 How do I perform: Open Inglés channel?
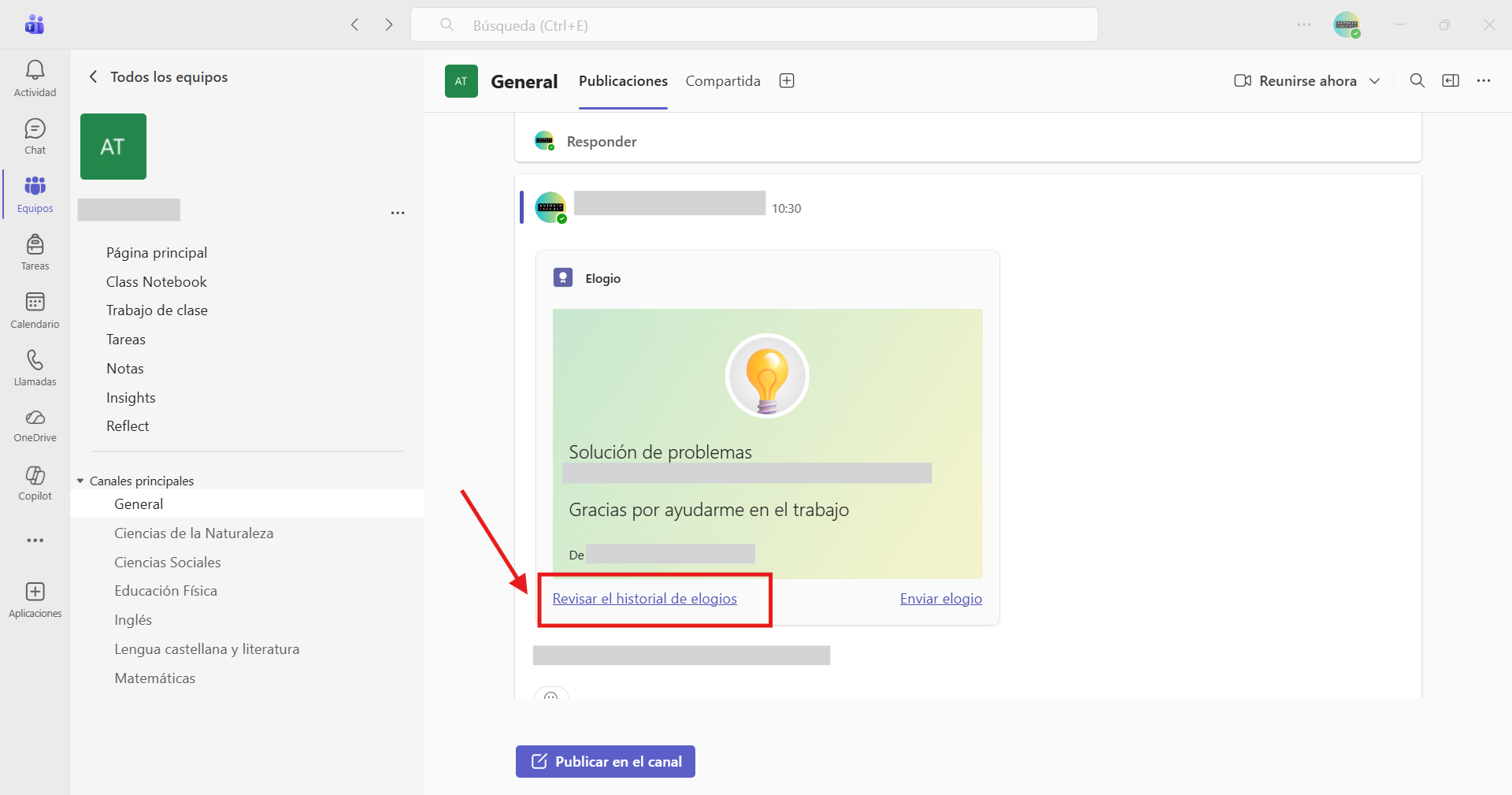133,619
